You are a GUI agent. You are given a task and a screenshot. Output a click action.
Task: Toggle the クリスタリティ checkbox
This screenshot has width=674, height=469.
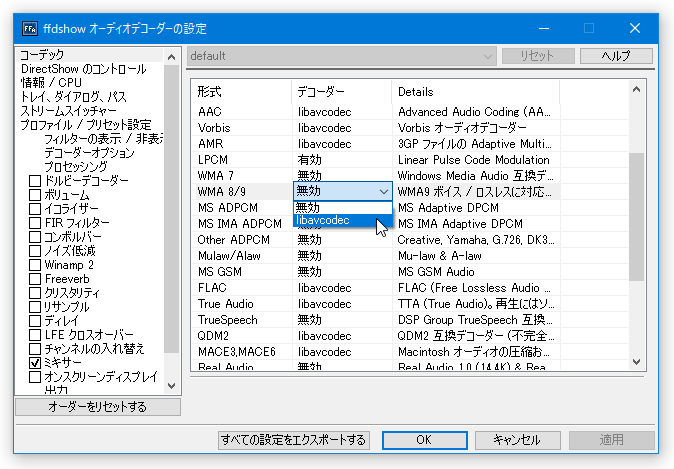coord(35,293)
